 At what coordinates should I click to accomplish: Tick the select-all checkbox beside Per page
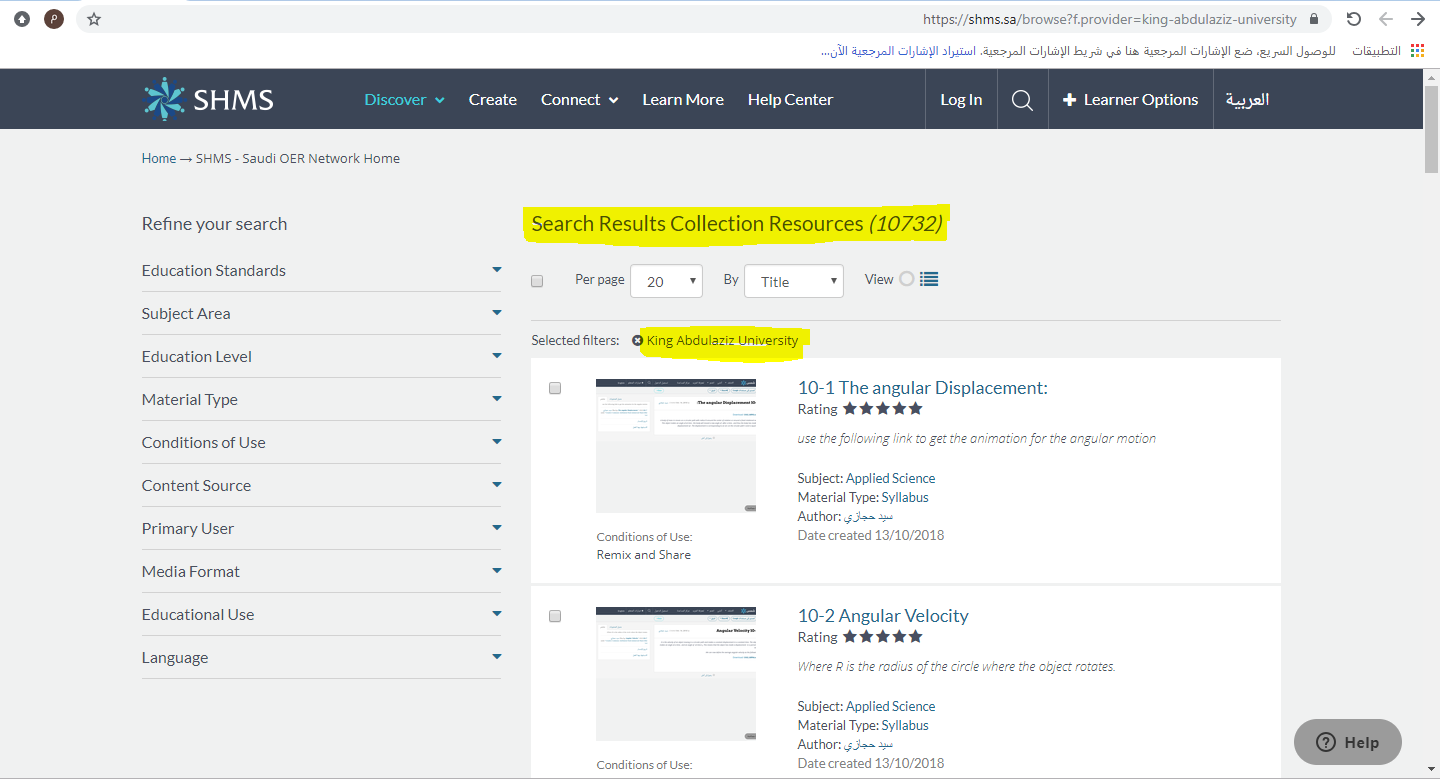(x=537, y=281)
